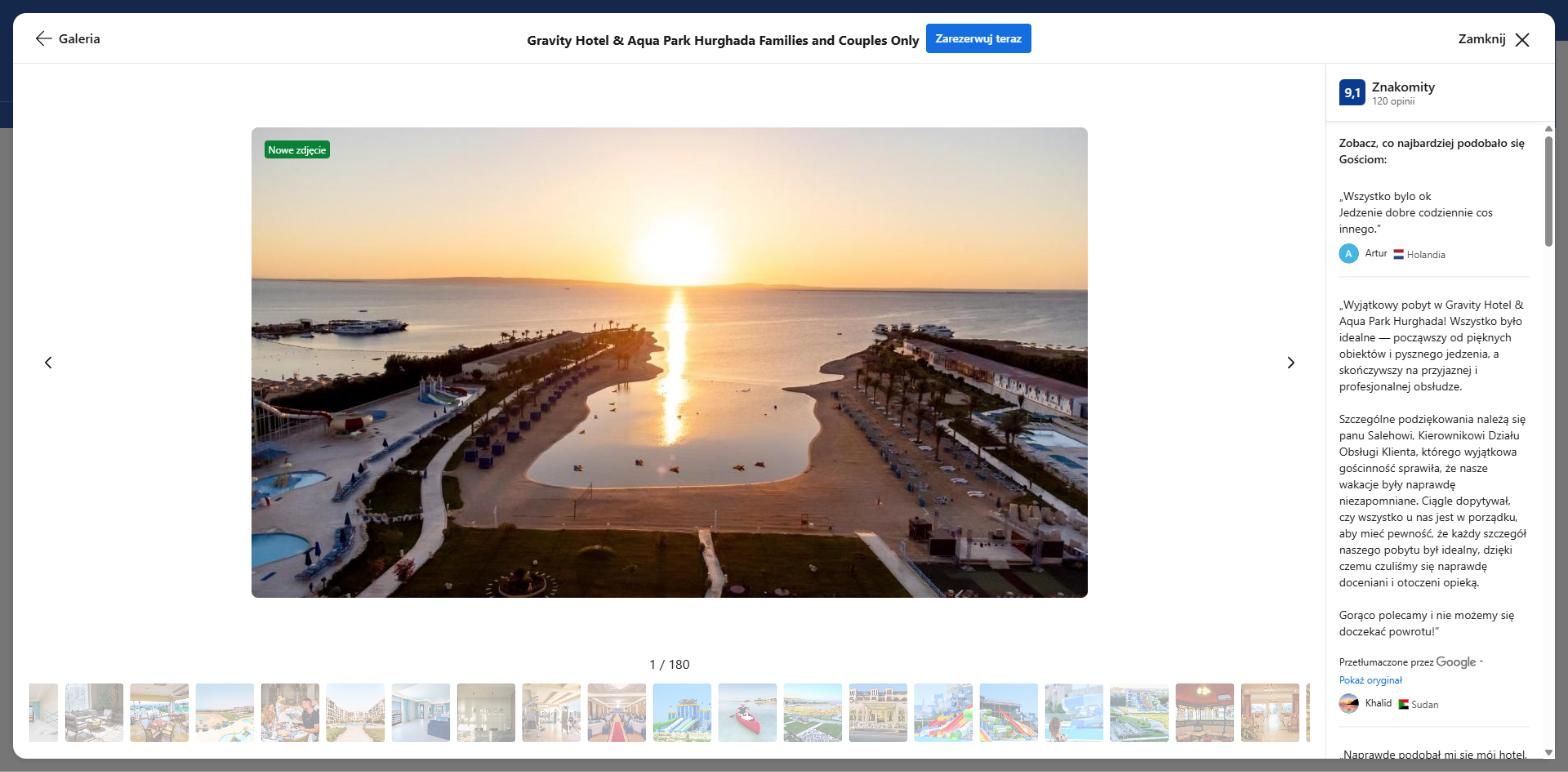Select the hotel facade building thumbnail
Viewport: 1568px width, 772px height.
878,713
